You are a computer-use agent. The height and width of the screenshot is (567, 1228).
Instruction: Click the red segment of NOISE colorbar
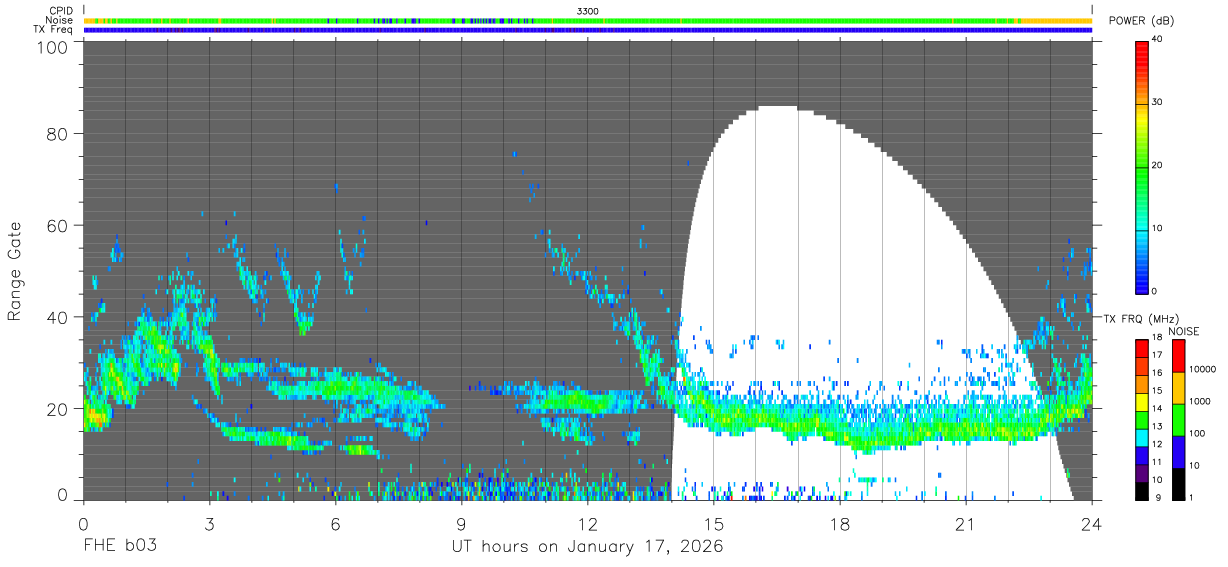[1178, 355]
